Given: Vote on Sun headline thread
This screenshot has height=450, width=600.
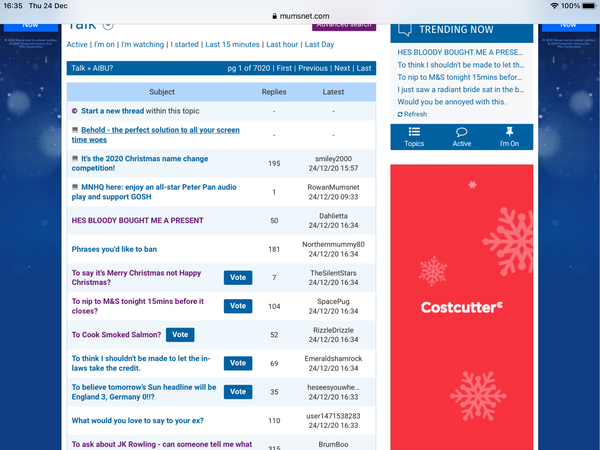Looking at the screenshot, I should tap(238, 392).
